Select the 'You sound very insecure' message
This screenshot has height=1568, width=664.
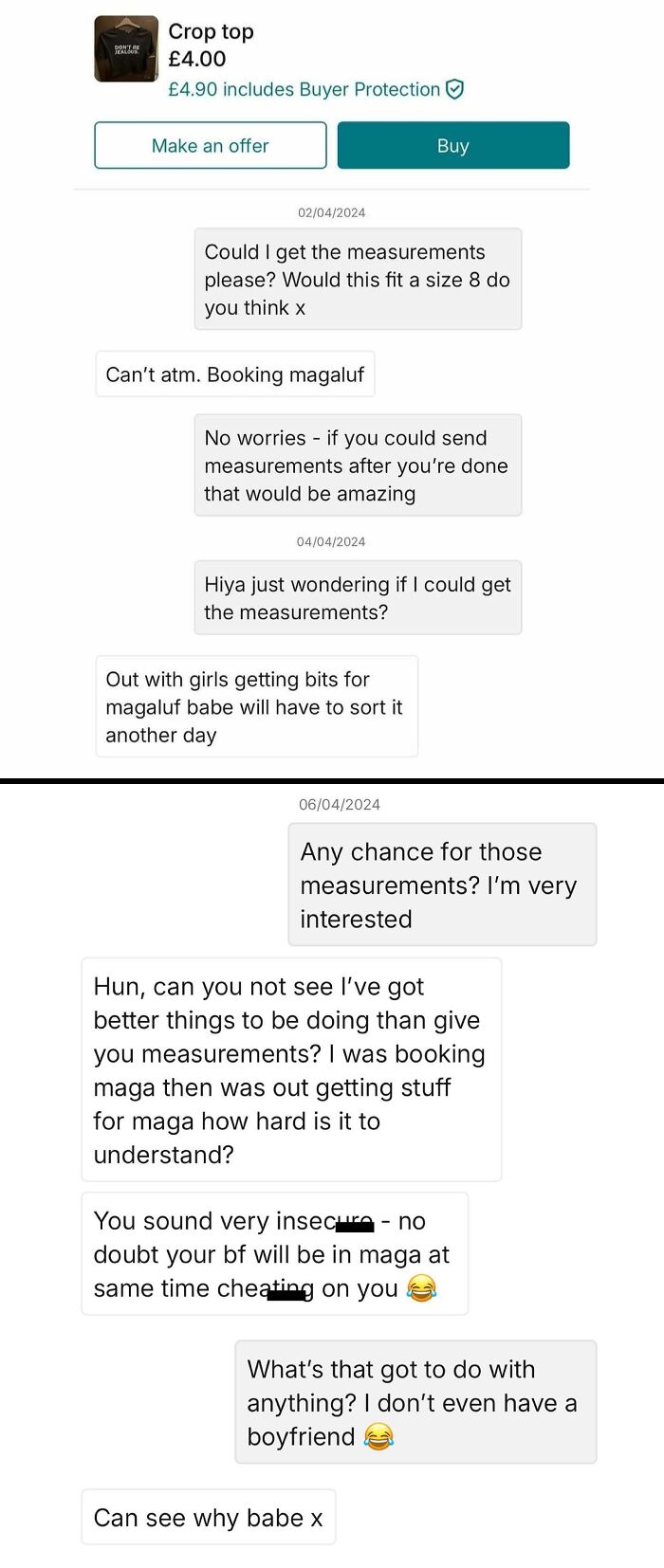(276, 1253)
